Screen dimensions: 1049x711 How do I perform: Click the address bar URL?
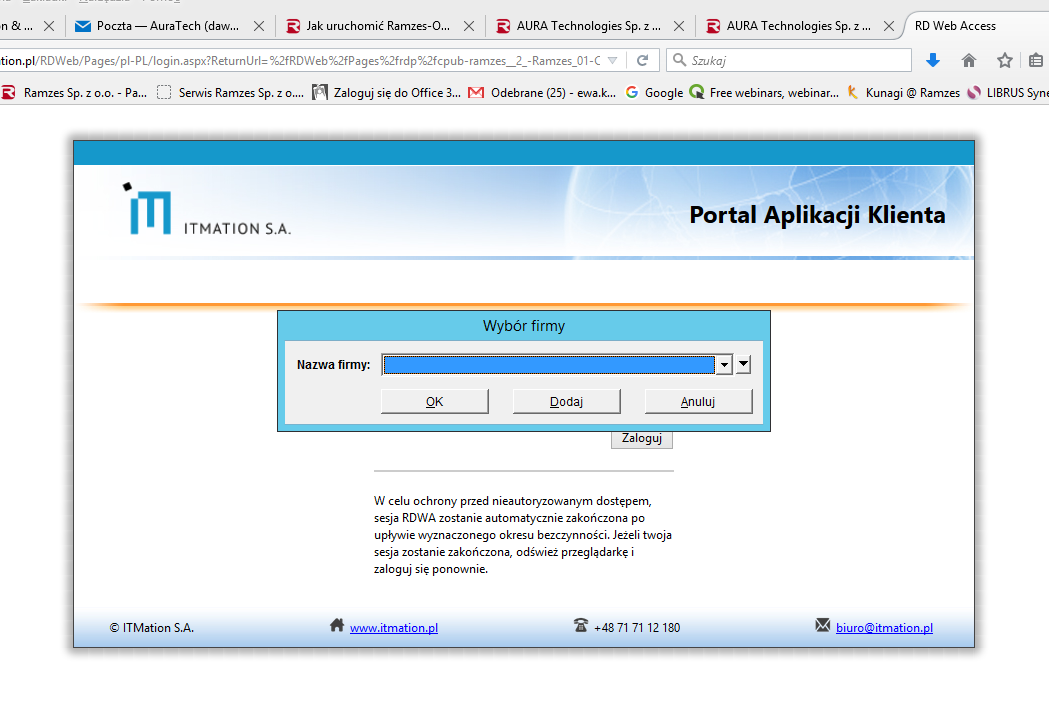point(300,61)
